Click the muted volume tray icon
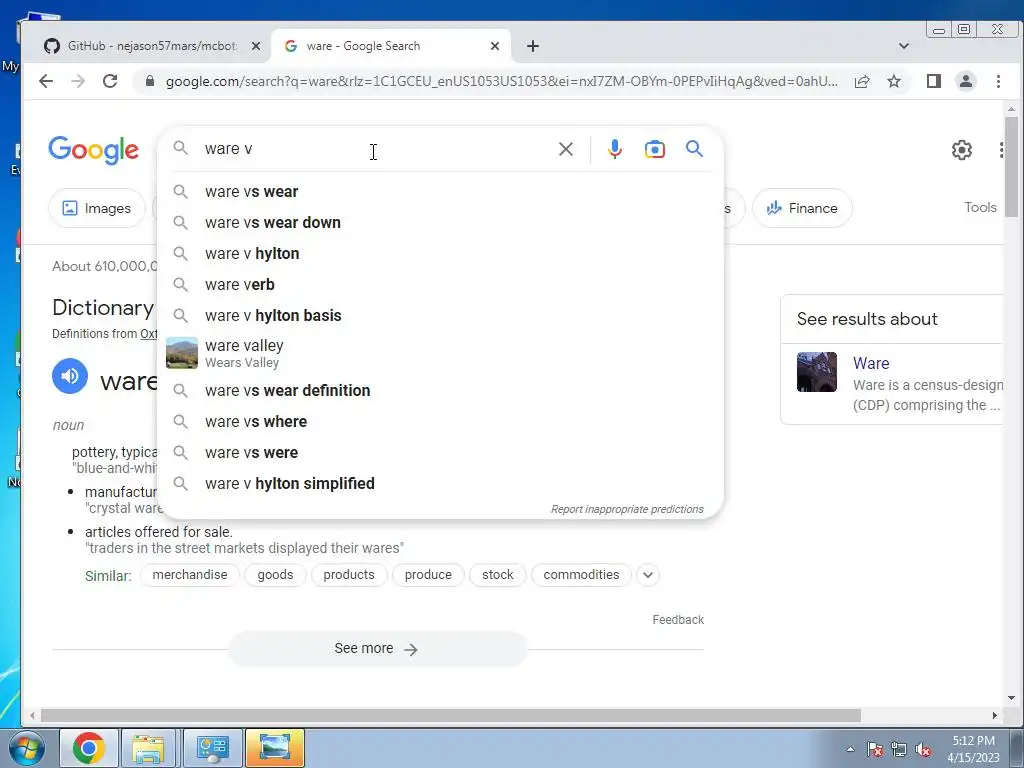Viewport: 1024px width, 768px height. (923, 749)
